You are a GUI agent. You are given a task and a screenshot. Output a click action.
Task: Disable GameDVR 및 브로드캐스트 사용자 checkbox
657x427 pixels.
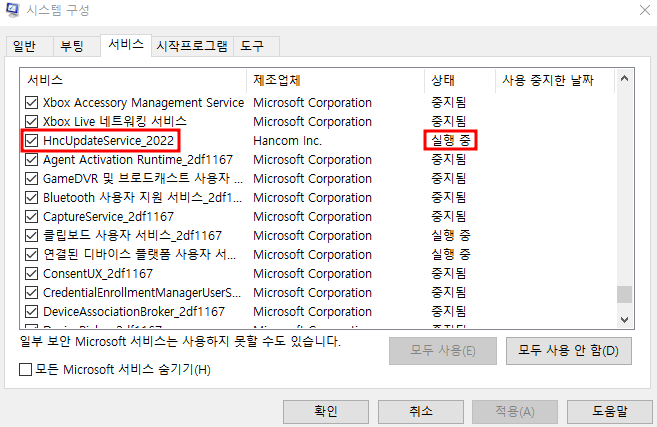31,179
